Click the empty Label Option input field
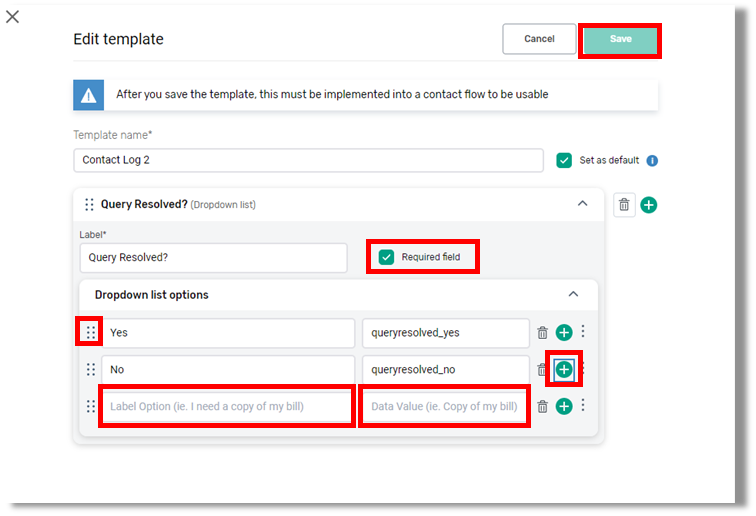Screen dimensions: 756x516 [227, 407]
